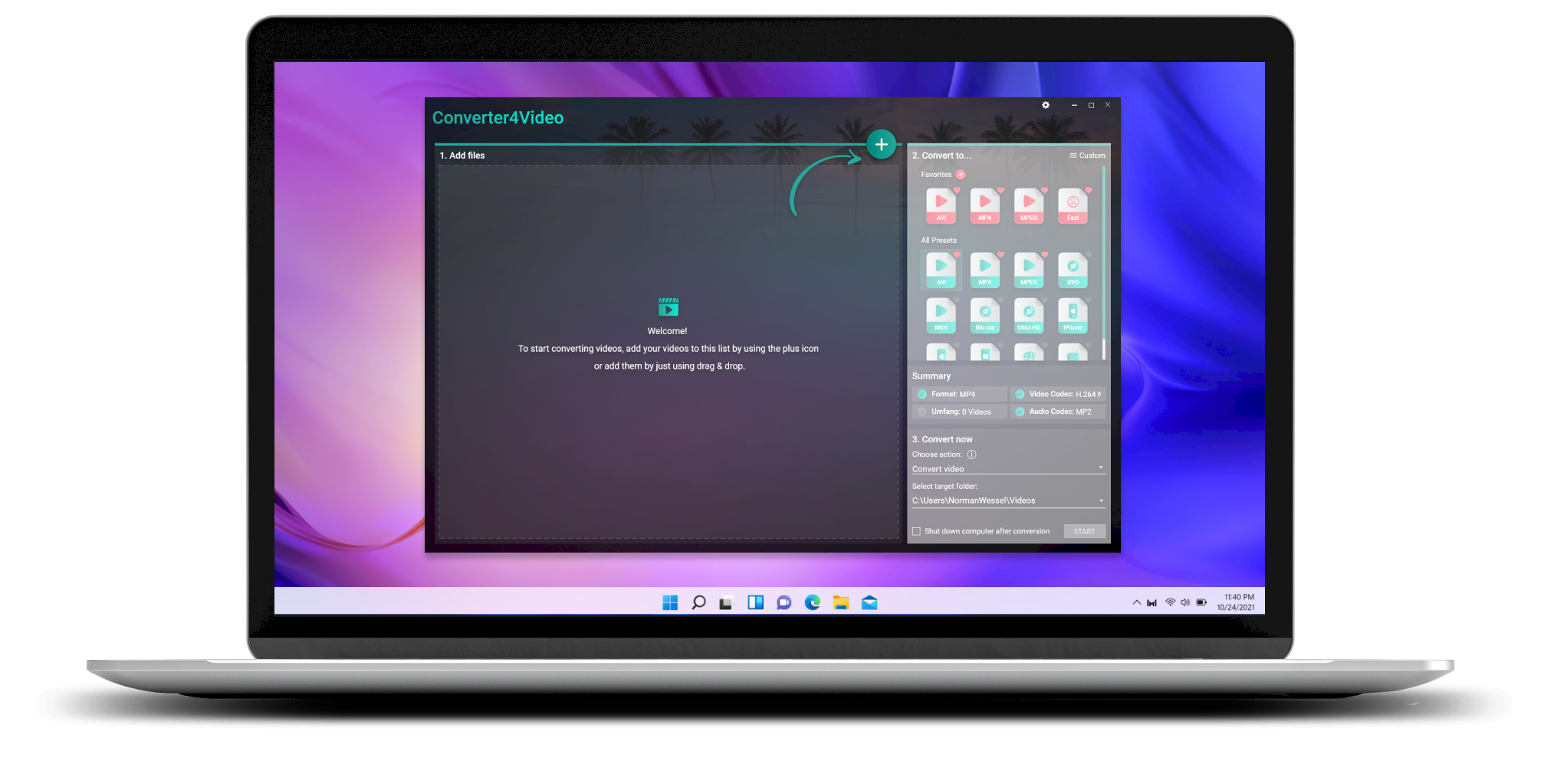The image size is (1541, 784).
Task: Choose the MP4 preset in Favorites
Action: point(984,205)
